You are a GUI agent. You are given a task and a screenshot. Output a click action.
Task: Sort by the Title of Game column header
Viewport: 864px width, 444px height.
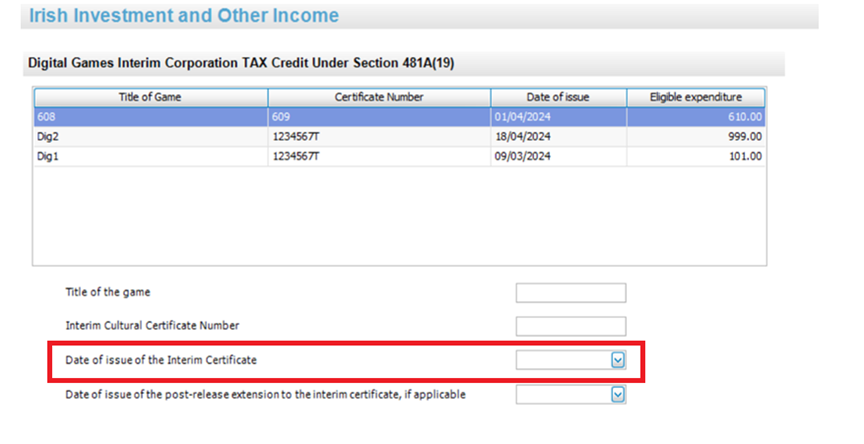pos(151,98)
